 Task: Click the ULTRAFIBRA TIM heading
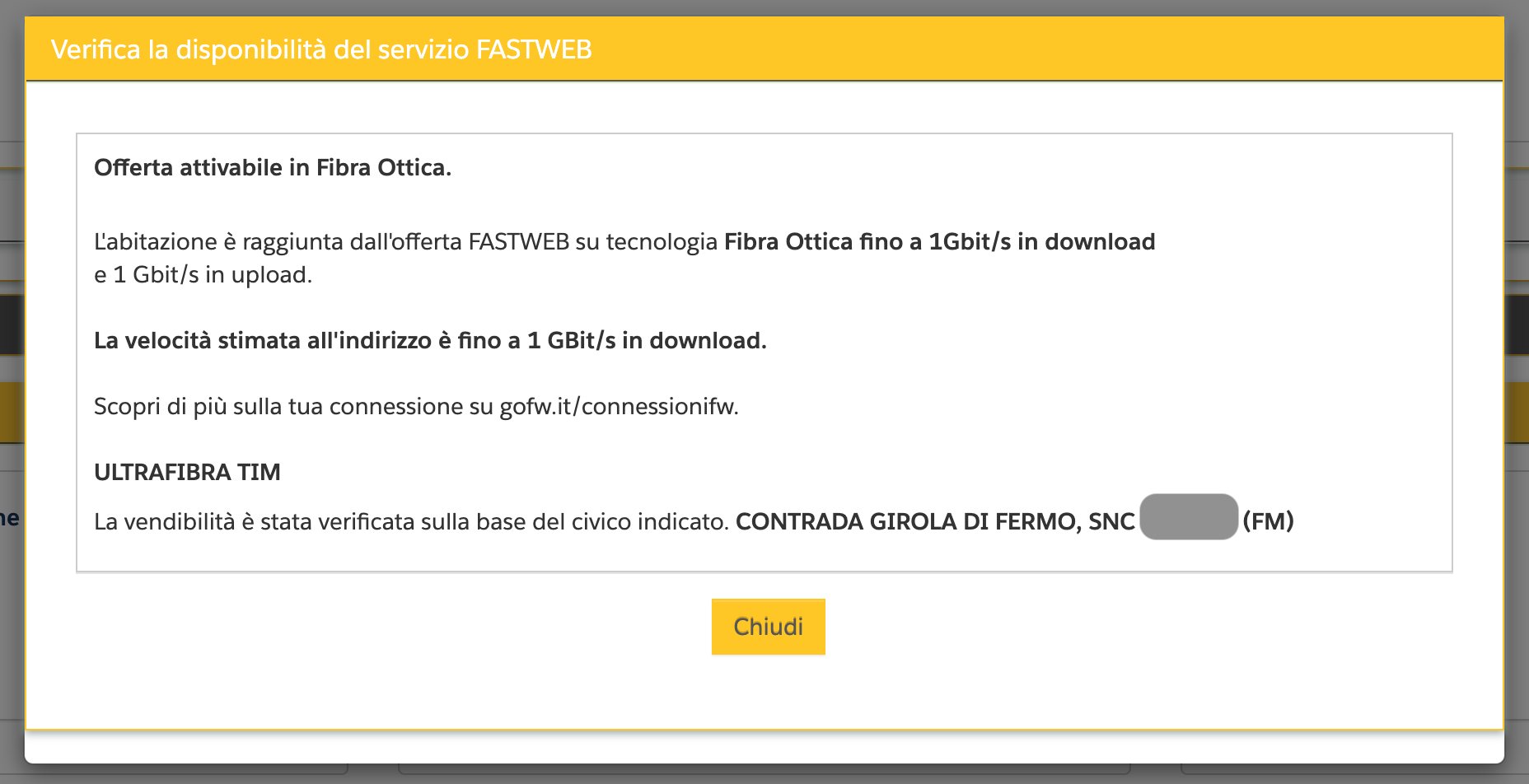(187, 473)
